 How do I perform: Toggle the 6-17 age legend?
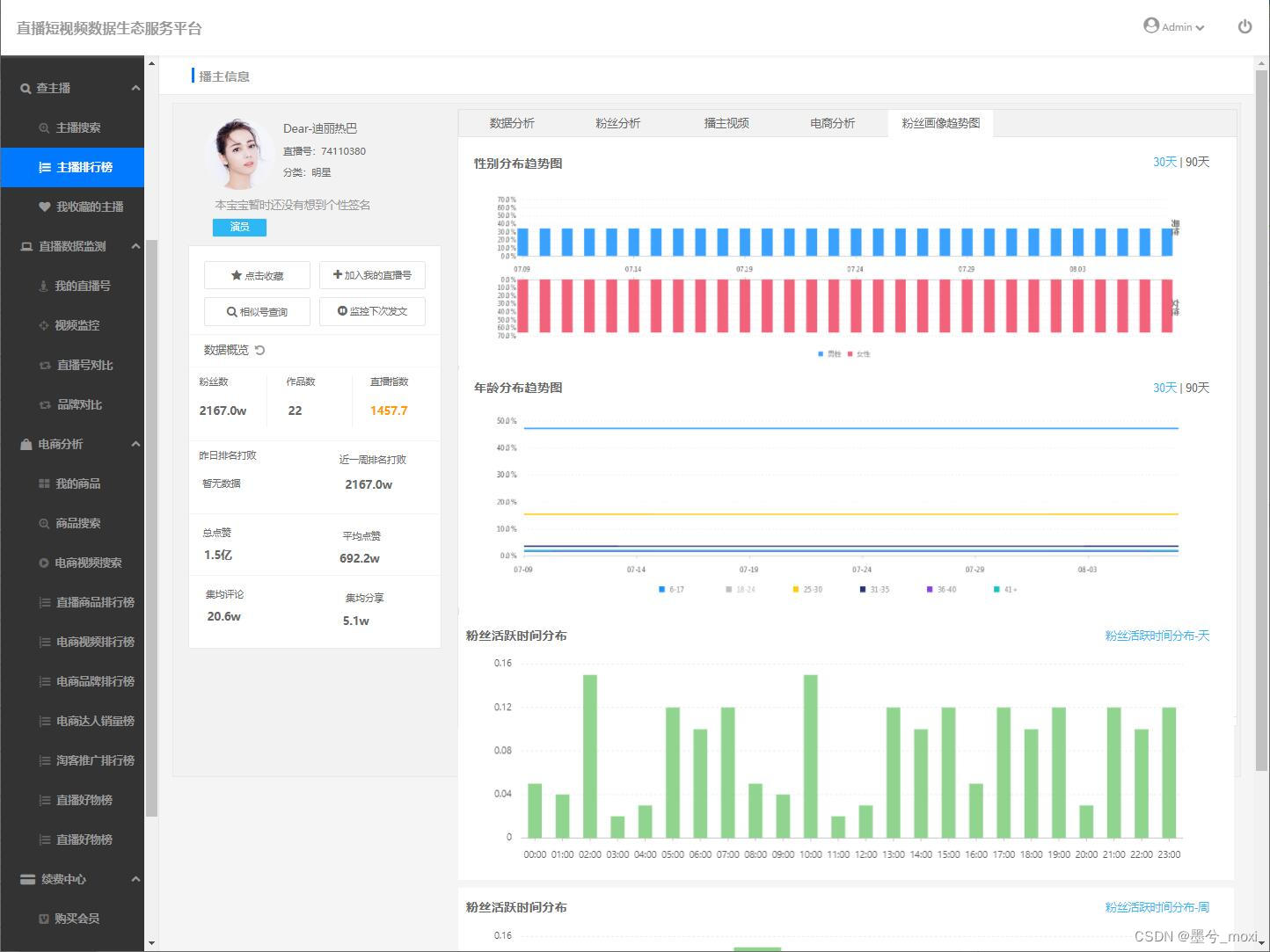[x=671, y=589]
